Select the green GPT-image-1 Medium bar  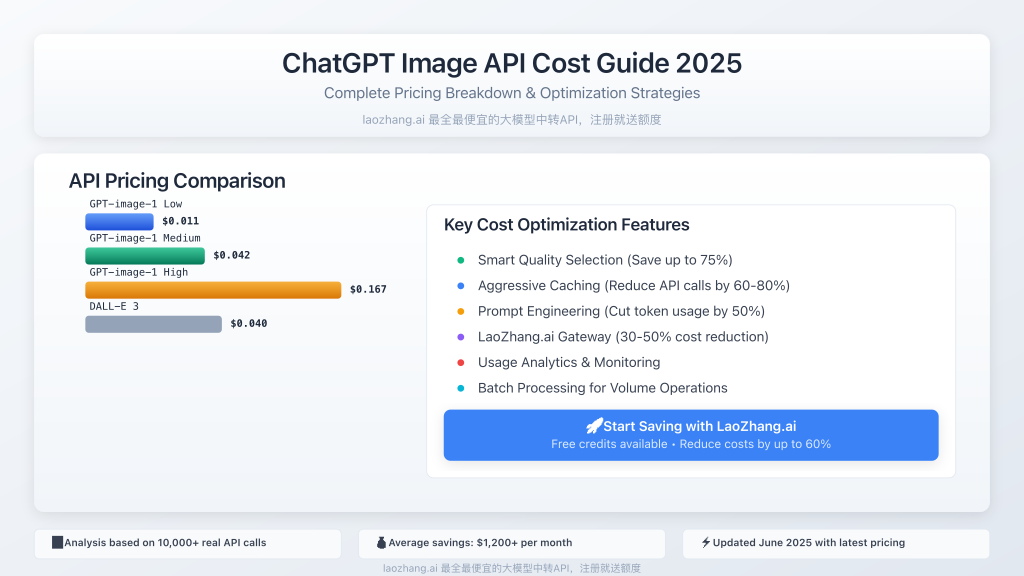tap(145, 255)
